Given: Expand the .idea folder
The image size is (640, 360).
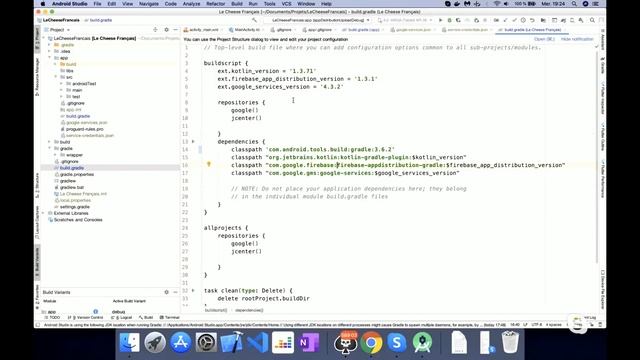Looking at the screenshot, I should (x=49, y=51).
